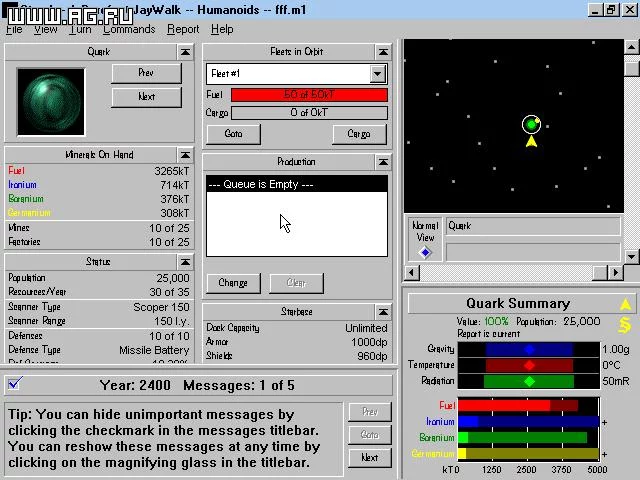Click the Germanium mineral concentration bar
Screen dimensions: 640x480
point(529,454)
